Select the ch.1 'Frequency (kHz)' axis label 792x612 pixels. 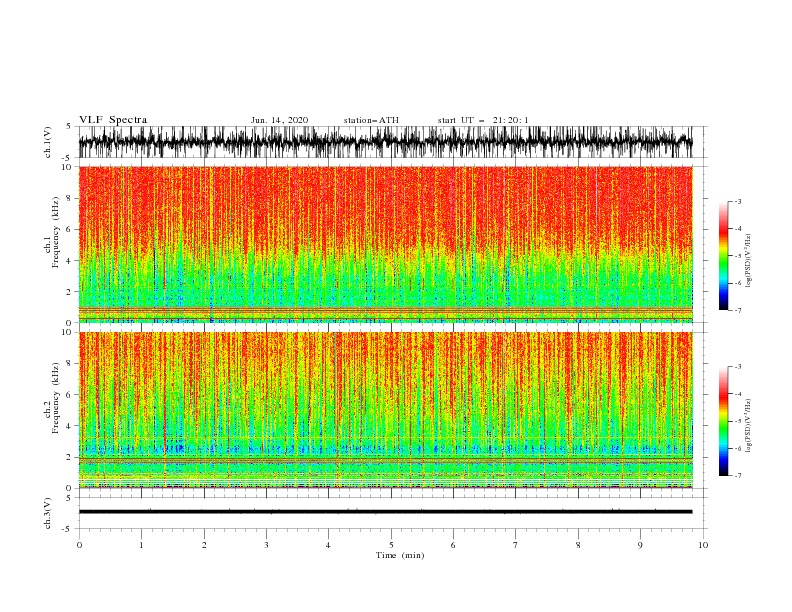56,232
